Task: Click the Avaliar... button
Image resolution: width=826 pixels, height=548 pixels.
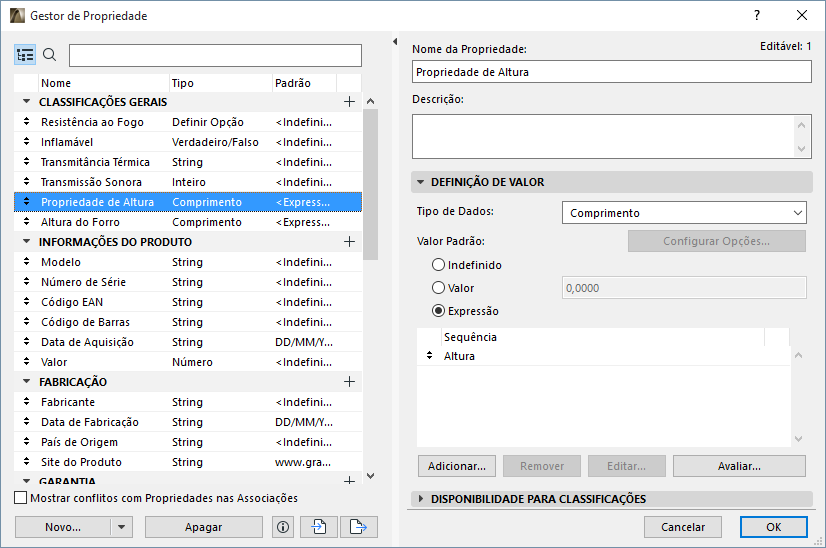Action: tap(739, 466)
